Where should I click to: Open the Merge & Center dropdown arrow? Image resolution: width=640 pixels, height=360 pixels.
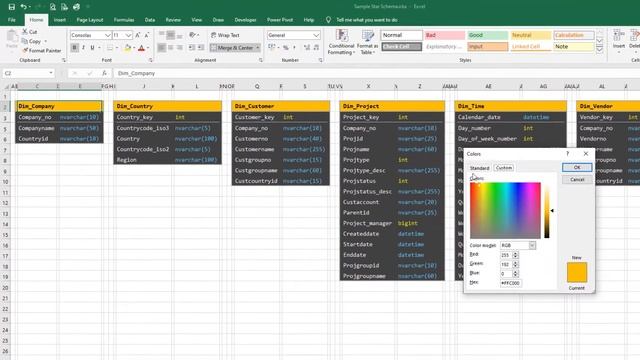258,48
